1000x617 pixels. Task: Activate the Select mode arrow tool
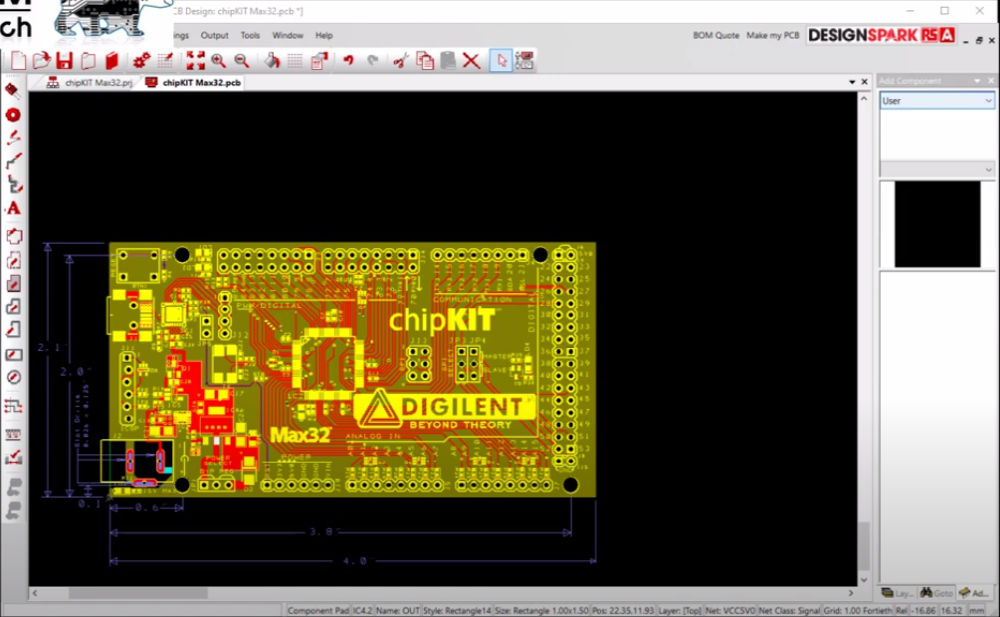tap(501, 61)
